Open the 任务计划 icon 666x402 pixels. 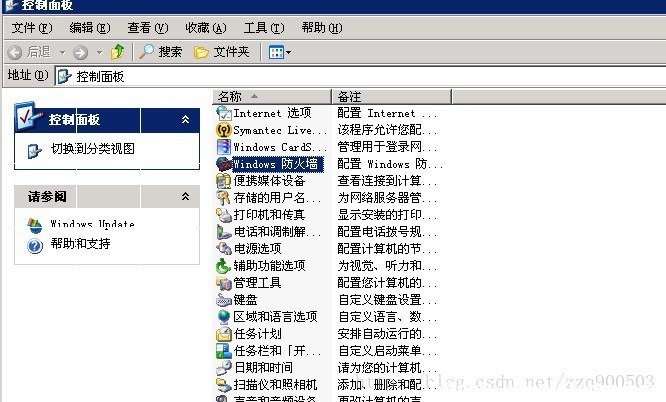(x=223, y=334)
